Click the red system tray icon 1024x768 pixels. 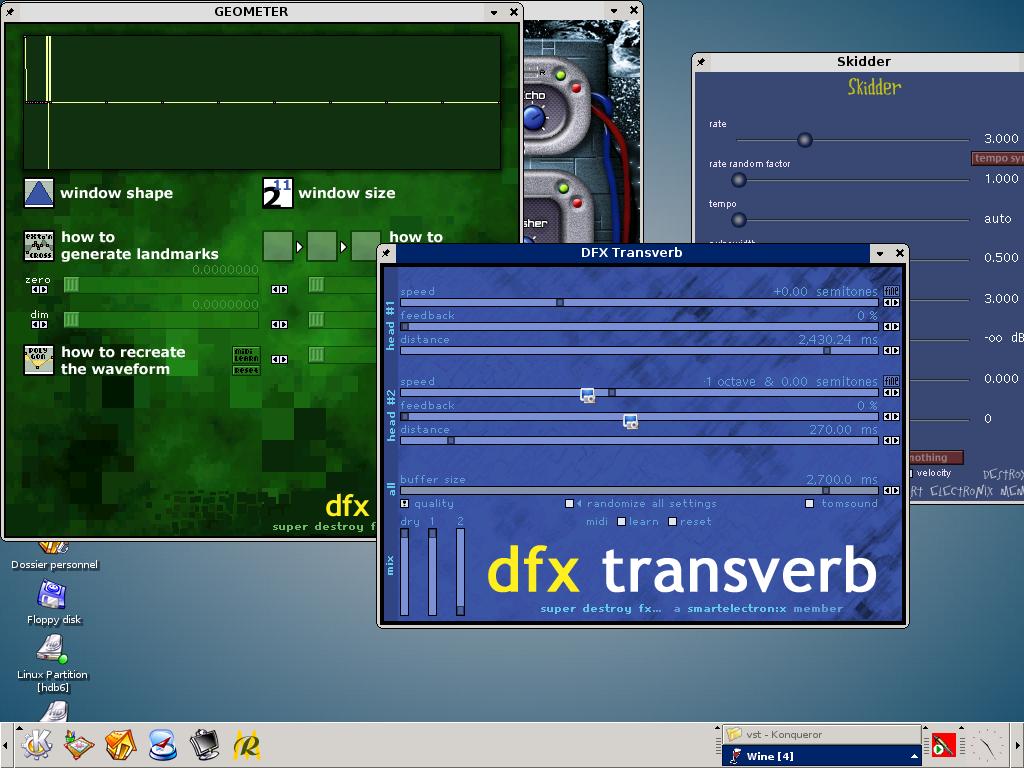(943, 744)
